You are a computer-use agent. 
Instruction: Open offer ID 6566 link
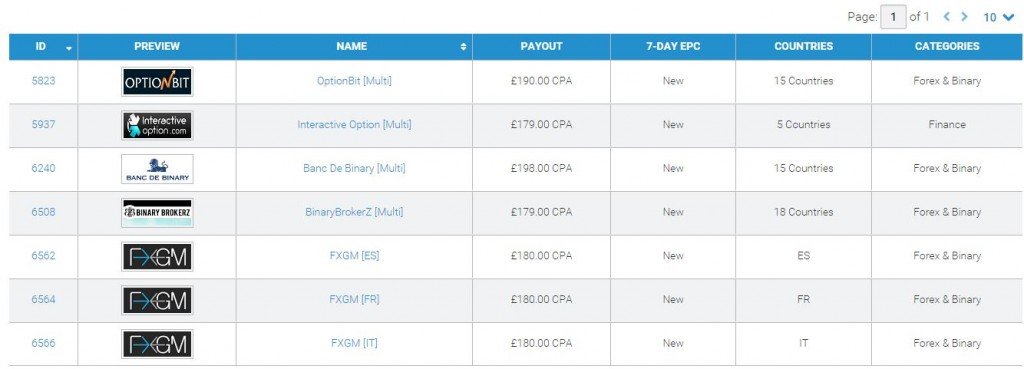pyautogui.click(x=43, y=344)
